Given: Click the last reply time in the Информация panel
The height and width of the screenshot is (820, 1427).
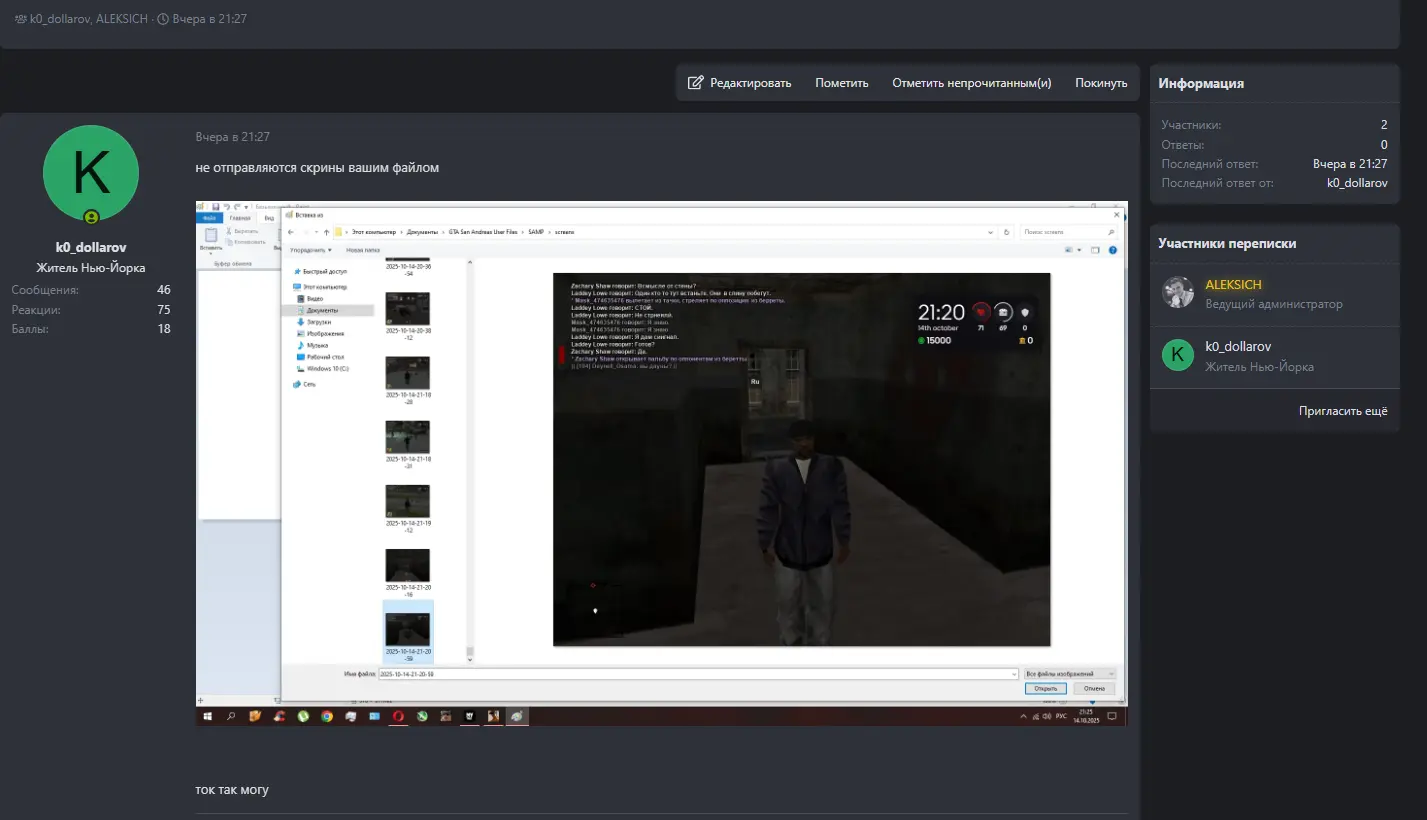Looking at the screenshot, I should (x=1350, y=164).
